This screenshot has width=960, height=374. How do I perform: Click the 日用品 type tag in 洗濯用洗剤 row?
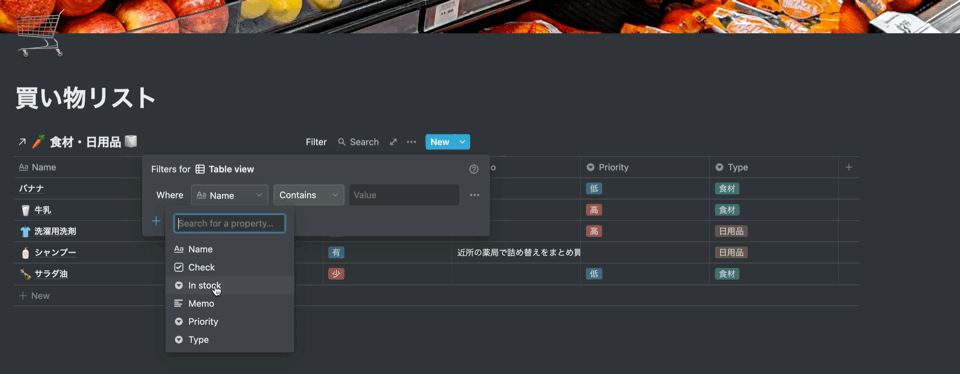coord(731,231)
